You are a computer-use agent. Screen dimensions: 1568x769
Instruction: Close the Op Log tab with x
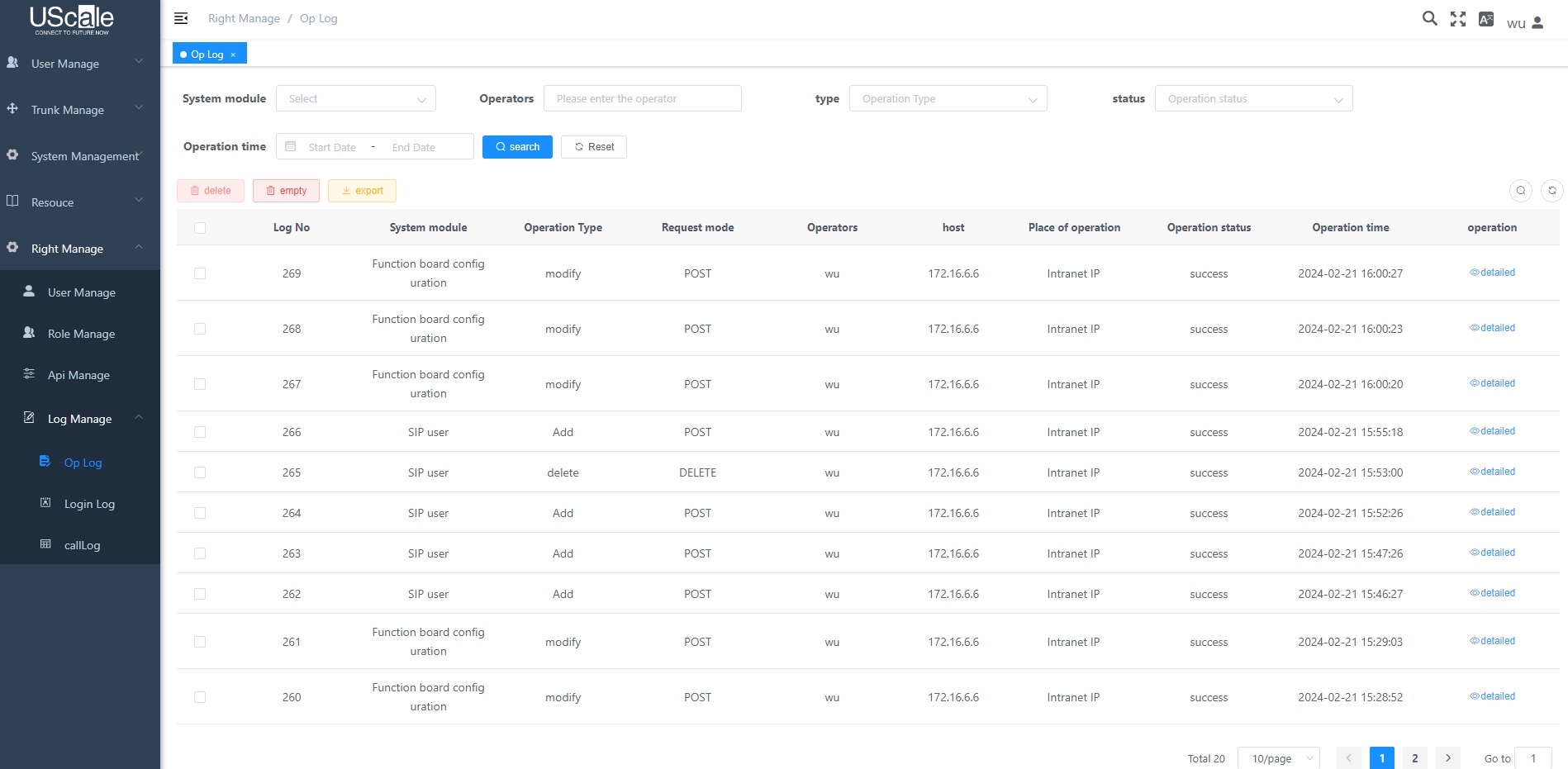click(x=233, y=55)
